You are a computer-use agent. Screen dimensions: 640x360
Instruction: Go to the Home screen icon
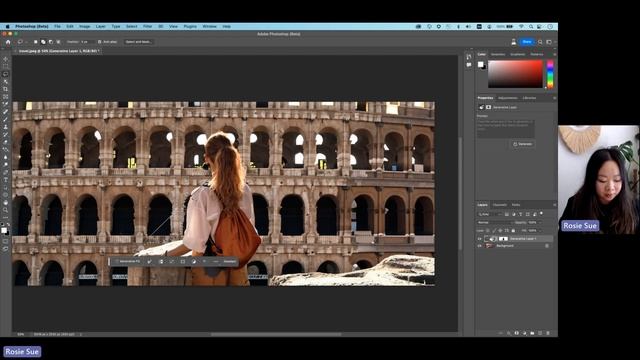pyautogui.click(x=8, y=42)
